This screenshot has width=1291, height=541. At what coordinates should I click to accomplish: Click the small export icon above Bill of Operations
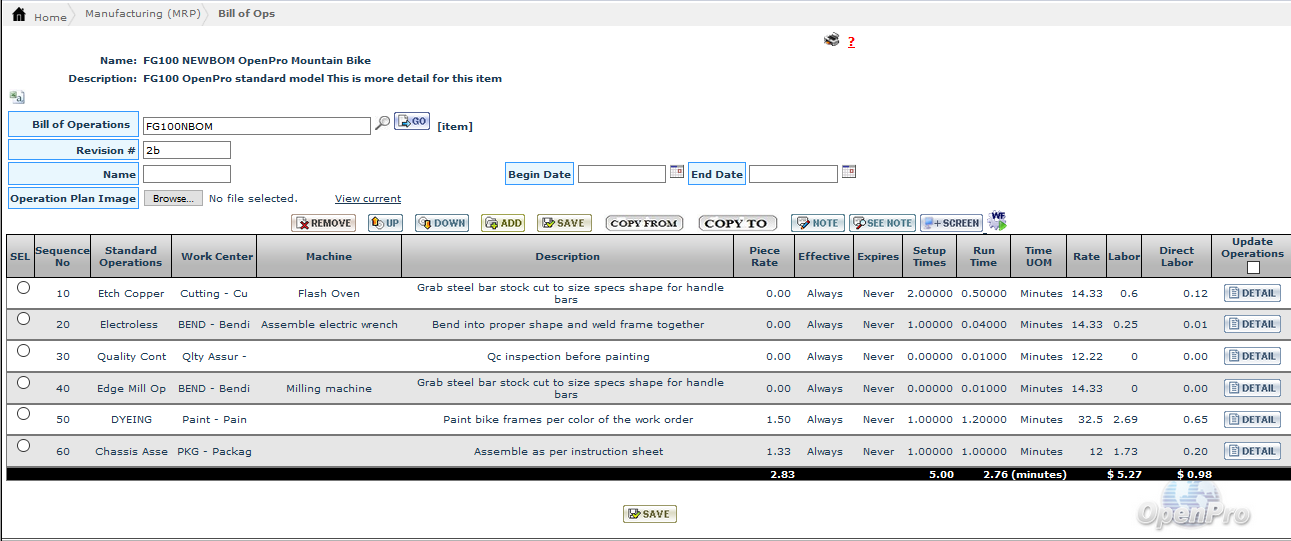[17, 97]
